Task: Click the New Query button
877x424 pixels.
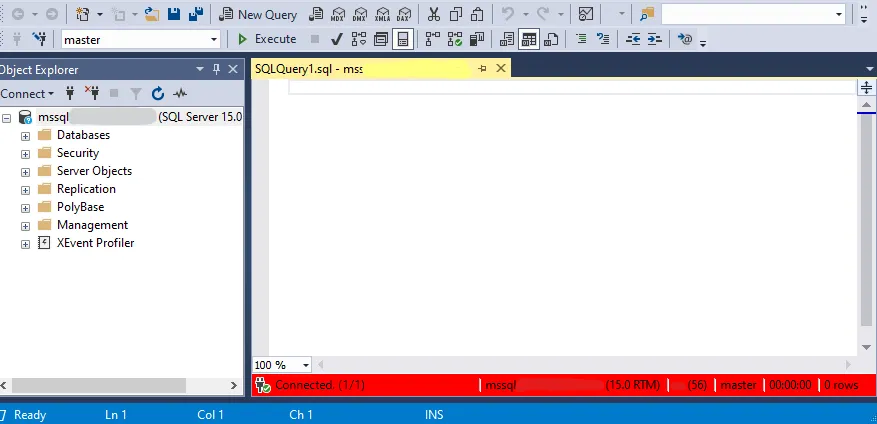Action: pos(258,15)
